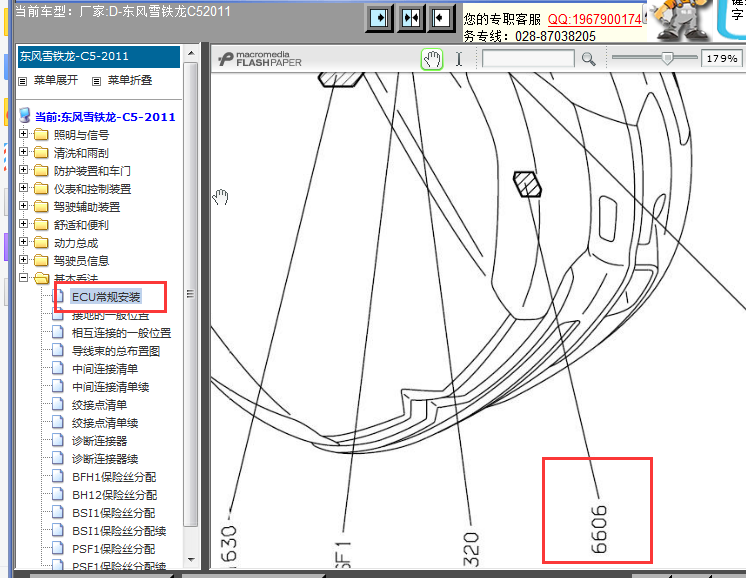Viewport: 746px width, 578px height.
Task: Expand the 驾驶辅助装置 folder
Action: [x=23, y=206]
